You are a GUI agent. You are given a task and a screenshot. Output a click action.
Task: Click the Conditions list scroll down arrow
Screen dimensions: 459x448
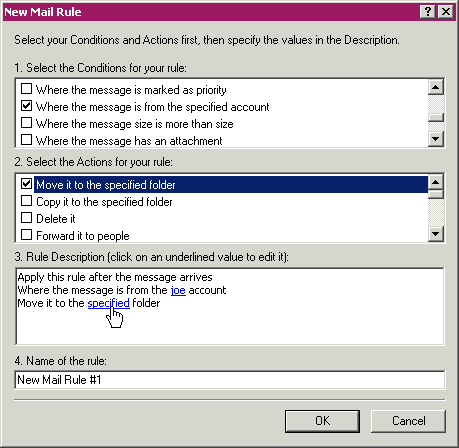click(436, 138)
